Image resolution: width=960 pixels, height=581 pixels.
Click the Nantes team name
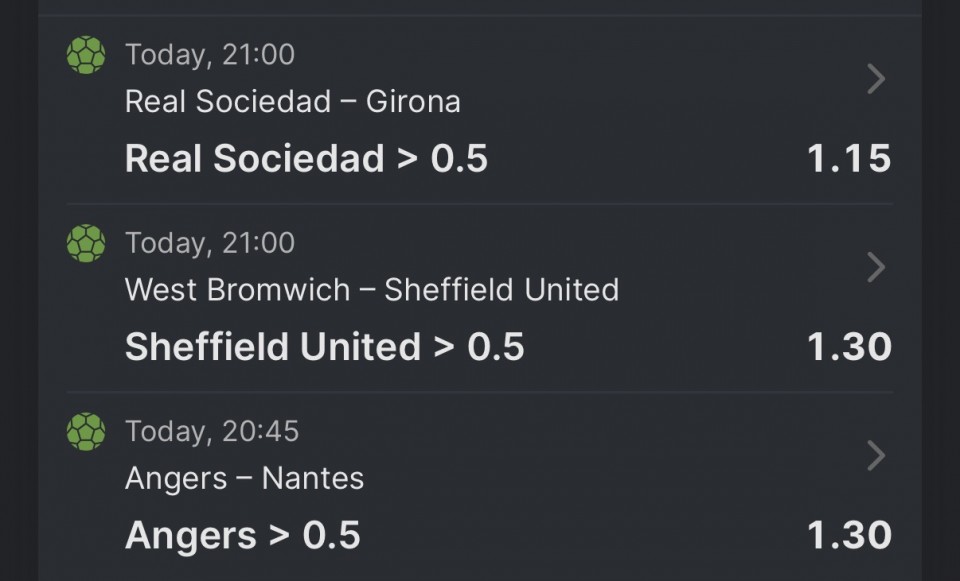pyautogui.click(x=313, y=478)
